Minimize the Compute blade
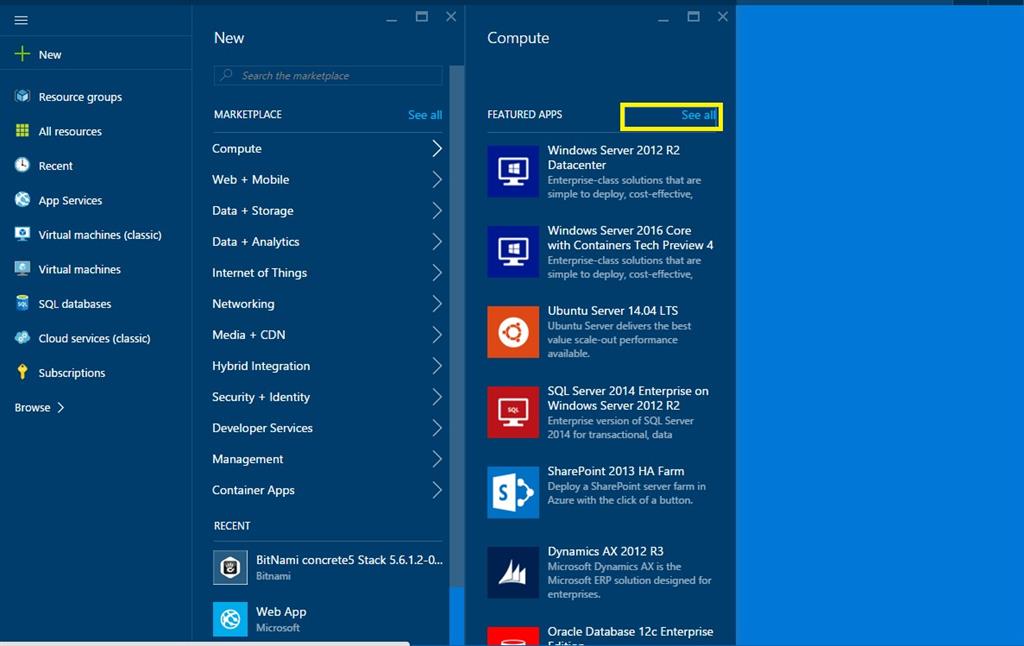Viewport: 1024px width, 646px height. [663, 20]
